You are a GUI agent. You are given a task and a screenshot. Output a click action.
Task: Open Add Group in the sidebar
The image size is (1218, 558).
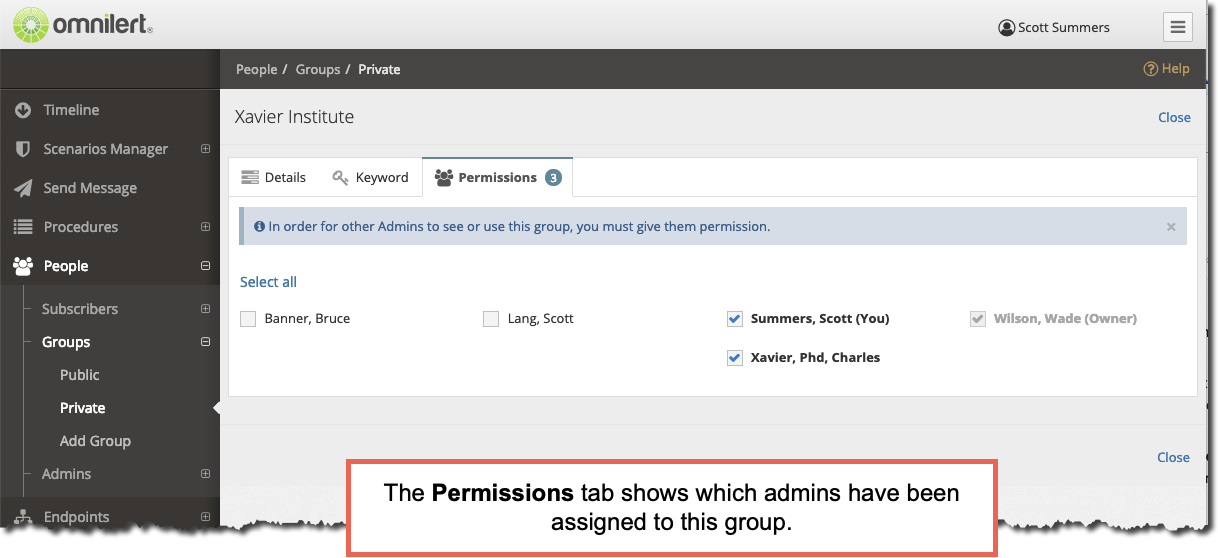(x=95, y=441)
